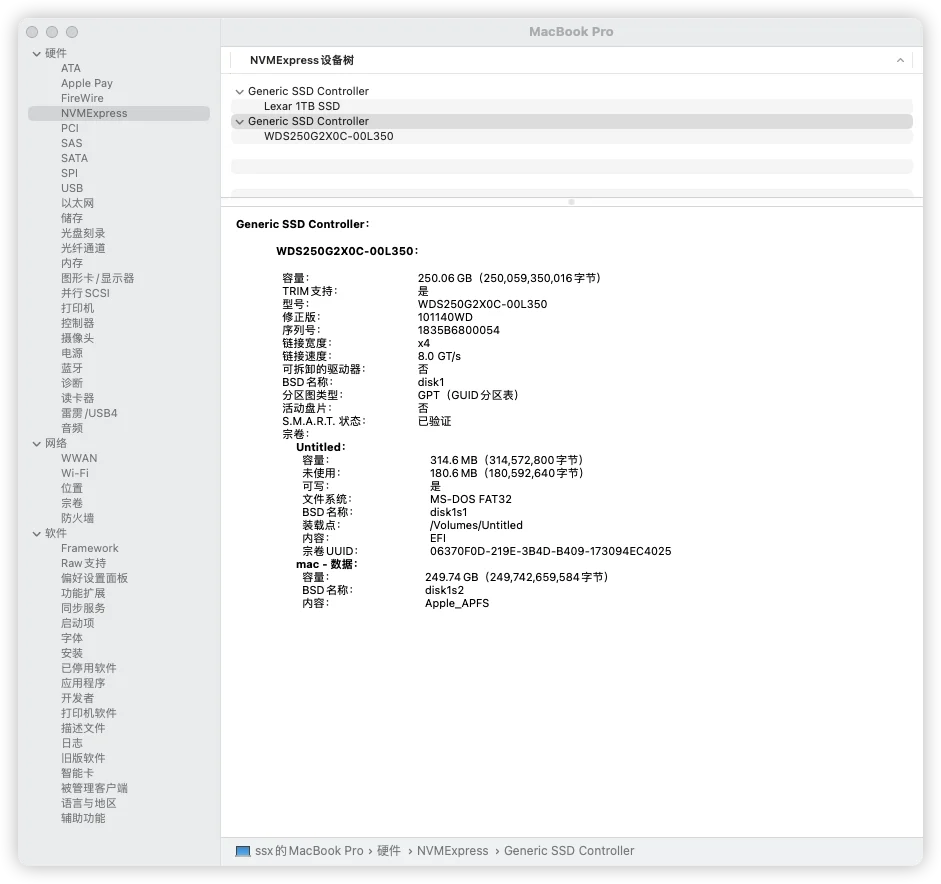
Task: Open 打印机 in the sidebar
Action: 77,308
